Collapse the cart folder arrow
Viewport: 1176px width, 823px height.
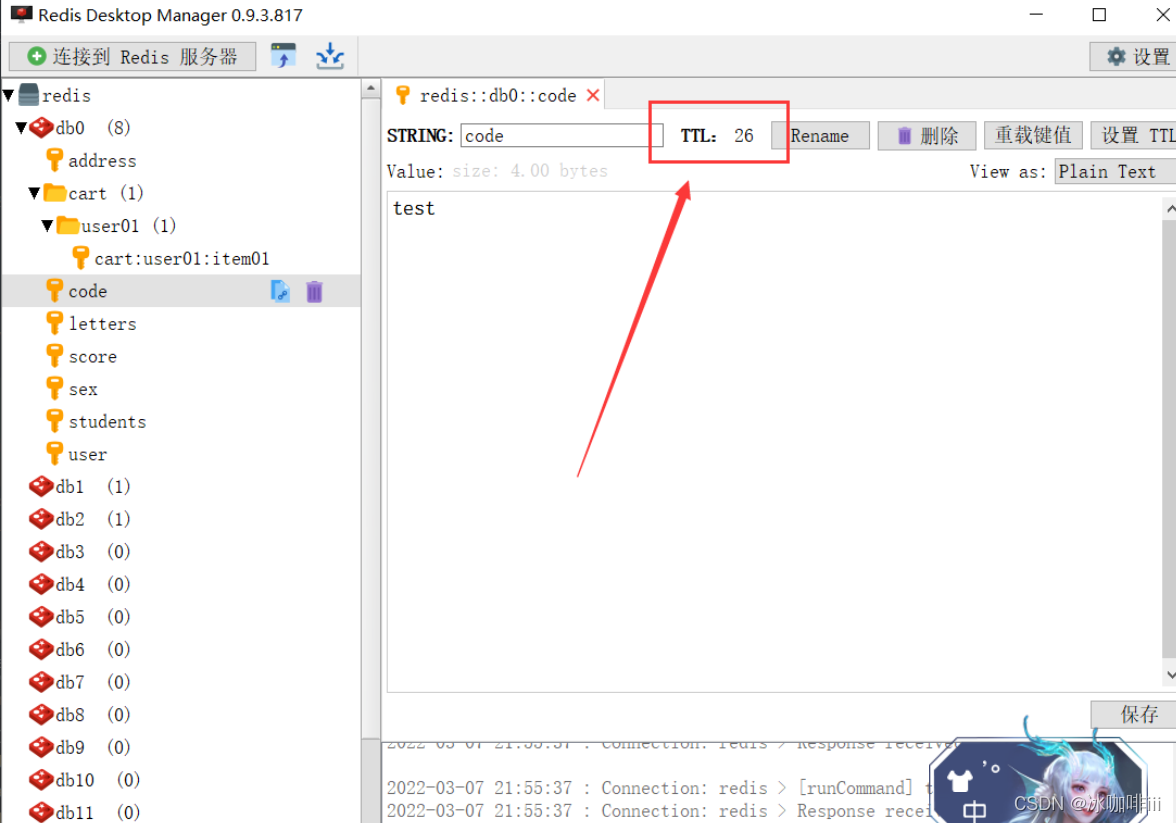34,193
